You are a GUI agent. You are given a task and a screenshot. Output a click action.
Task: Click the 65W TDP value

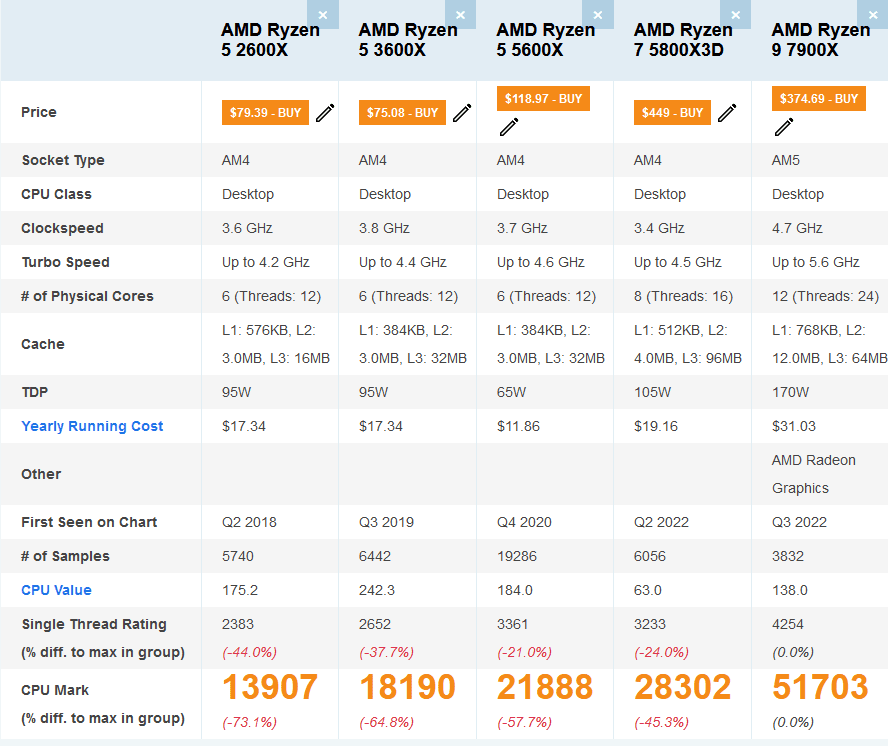point(511,392)
